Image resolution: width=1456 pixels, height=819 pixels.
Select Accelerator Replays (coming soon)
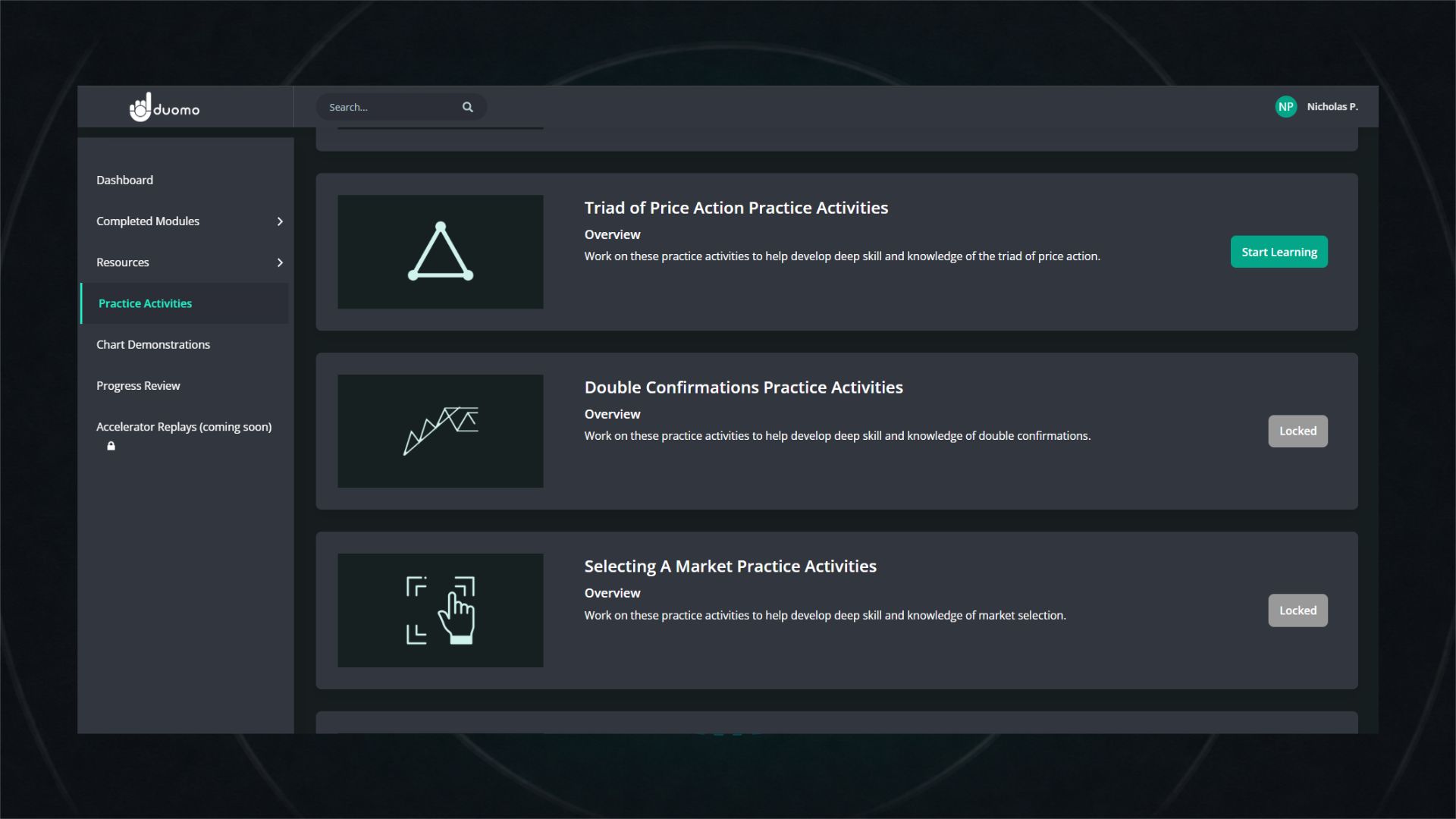184,427
